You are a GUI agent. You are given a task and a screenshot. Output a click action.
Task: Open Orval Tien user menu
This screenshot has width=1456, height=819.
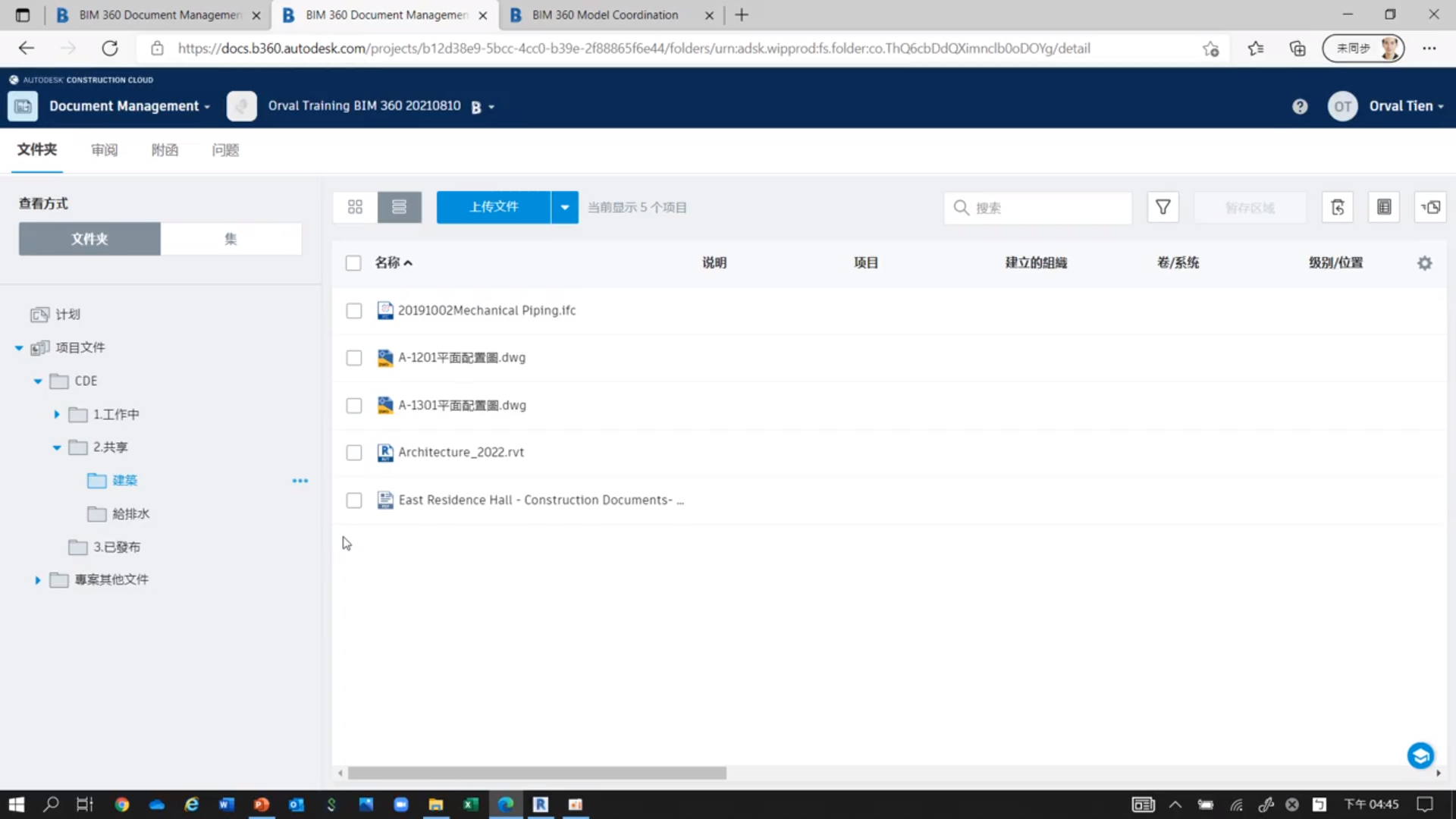tap(1407, 106)
